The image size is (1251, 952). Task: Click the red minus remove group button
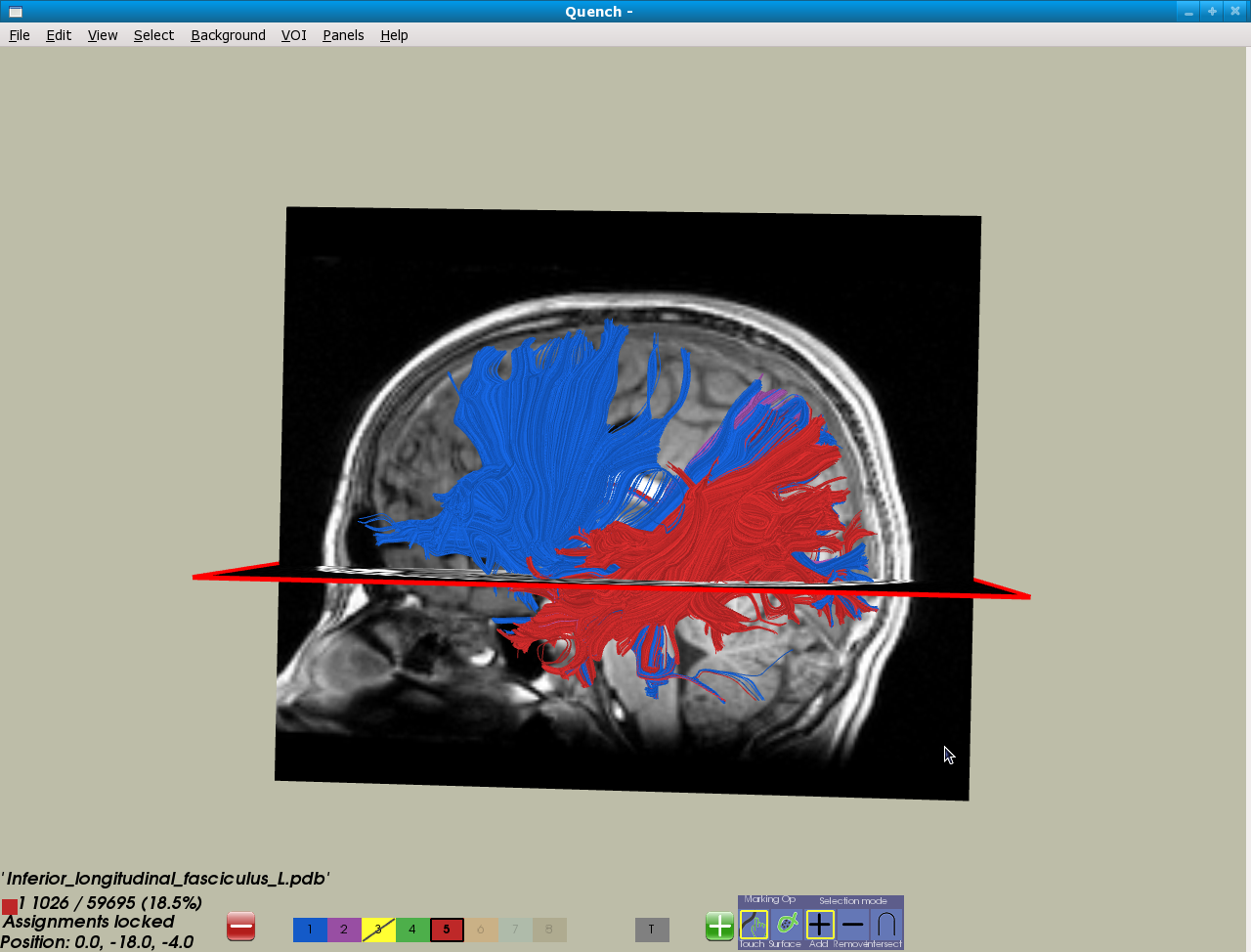240,927
